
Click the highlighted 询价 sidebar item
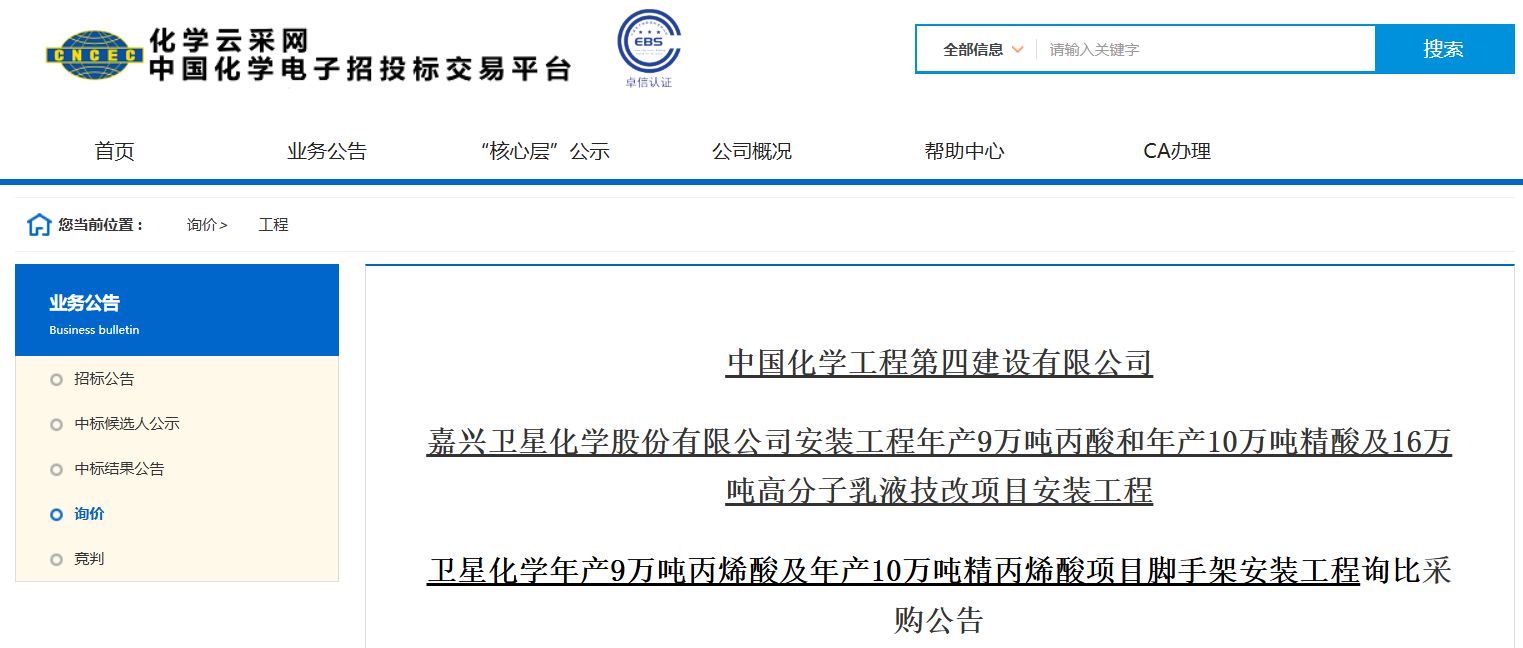(x=89, y=514)
